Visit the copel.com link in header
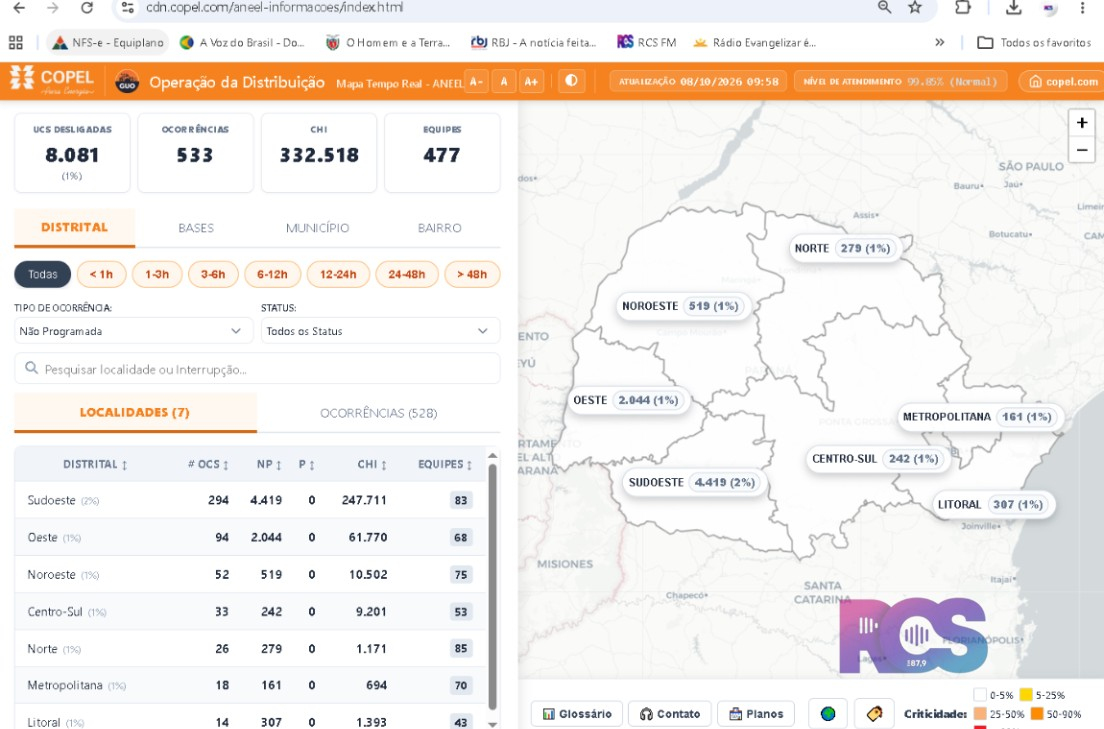The width and height of the screenshot is (1104, 729). coord(1062,81)
